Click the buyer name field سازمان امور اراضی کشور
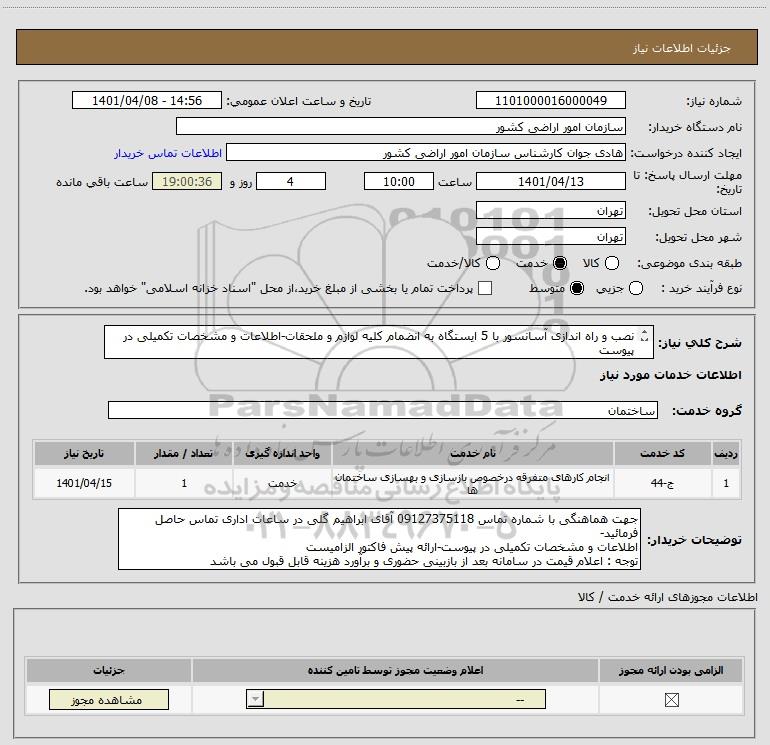The image size is (770, 745). (x=401, y=127)
